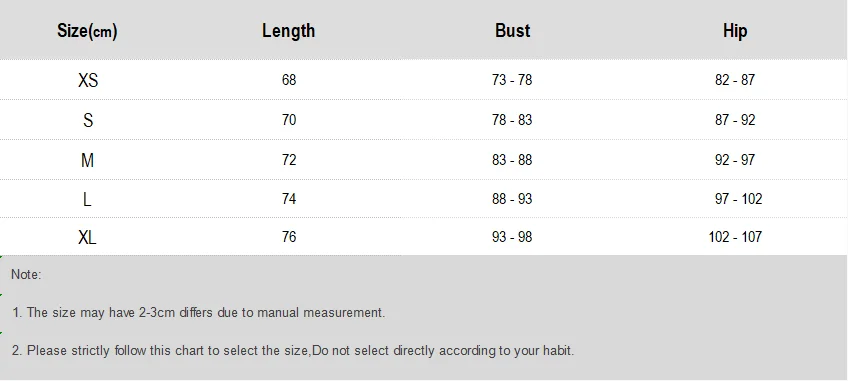Click the bust range 83 - 88

(x=512, y=160)
